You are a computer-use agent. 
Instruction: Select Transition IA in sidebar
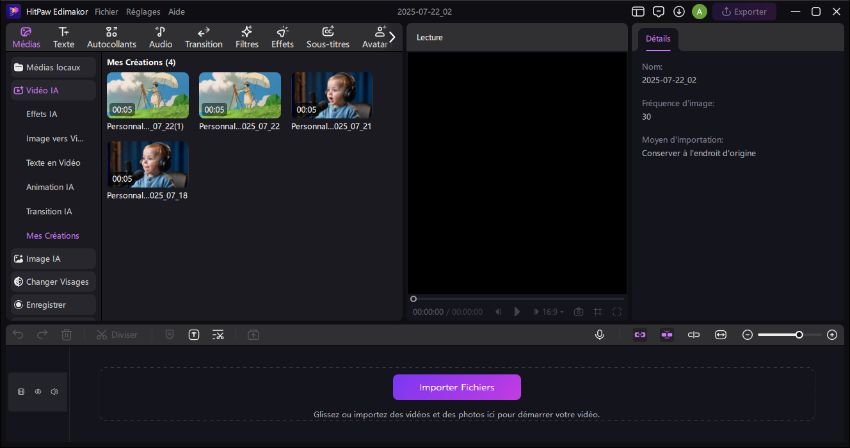[x=49, y=212]
